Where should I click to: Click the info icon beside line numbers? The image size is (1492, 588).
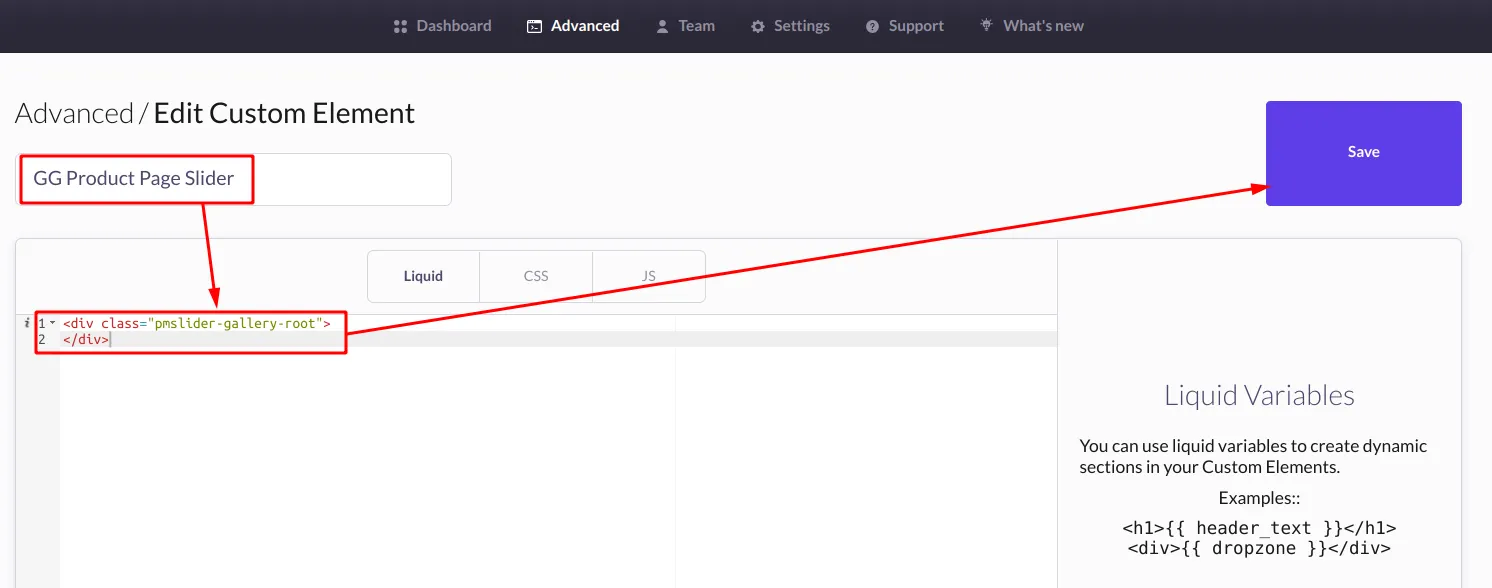coord(26,323)
